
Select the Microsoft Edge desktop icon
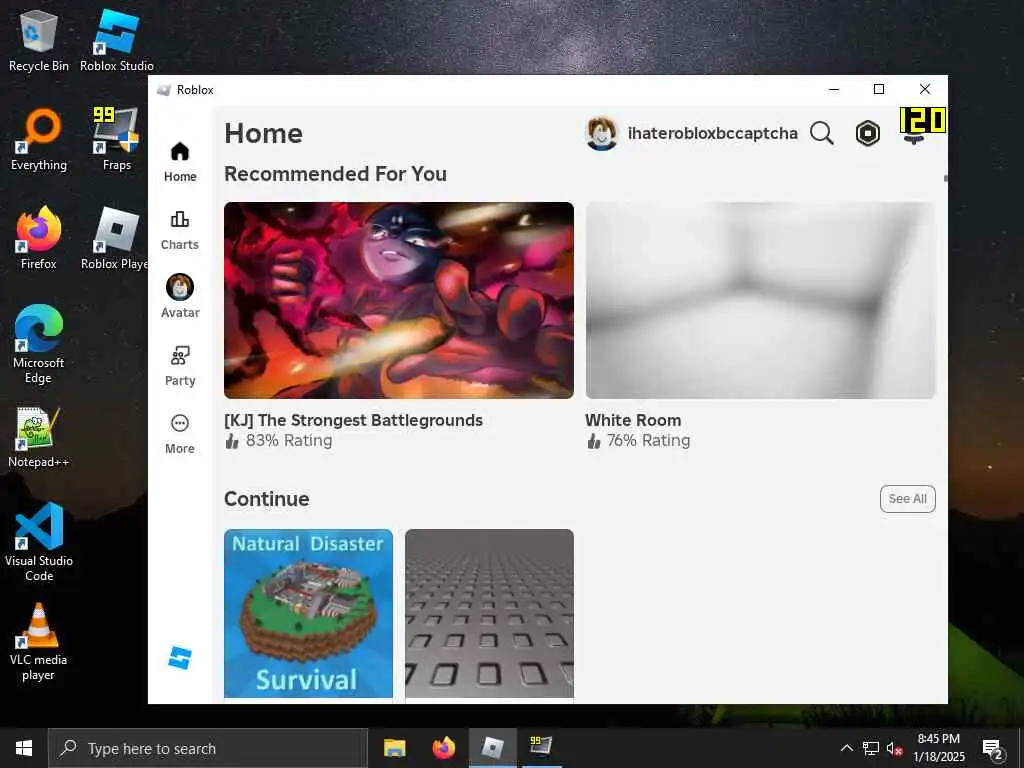39,344
